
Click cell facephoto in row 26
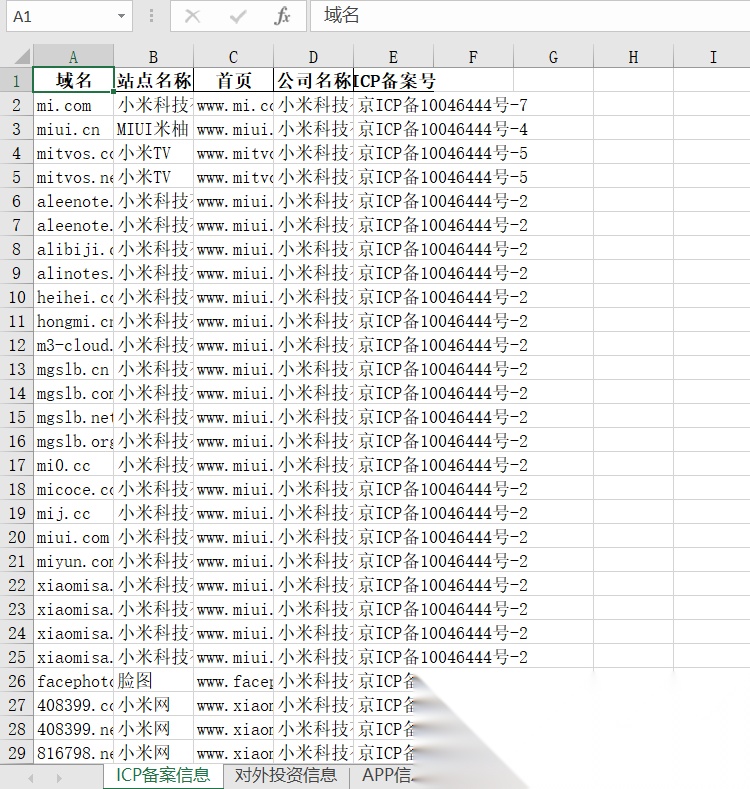(73, 681)
